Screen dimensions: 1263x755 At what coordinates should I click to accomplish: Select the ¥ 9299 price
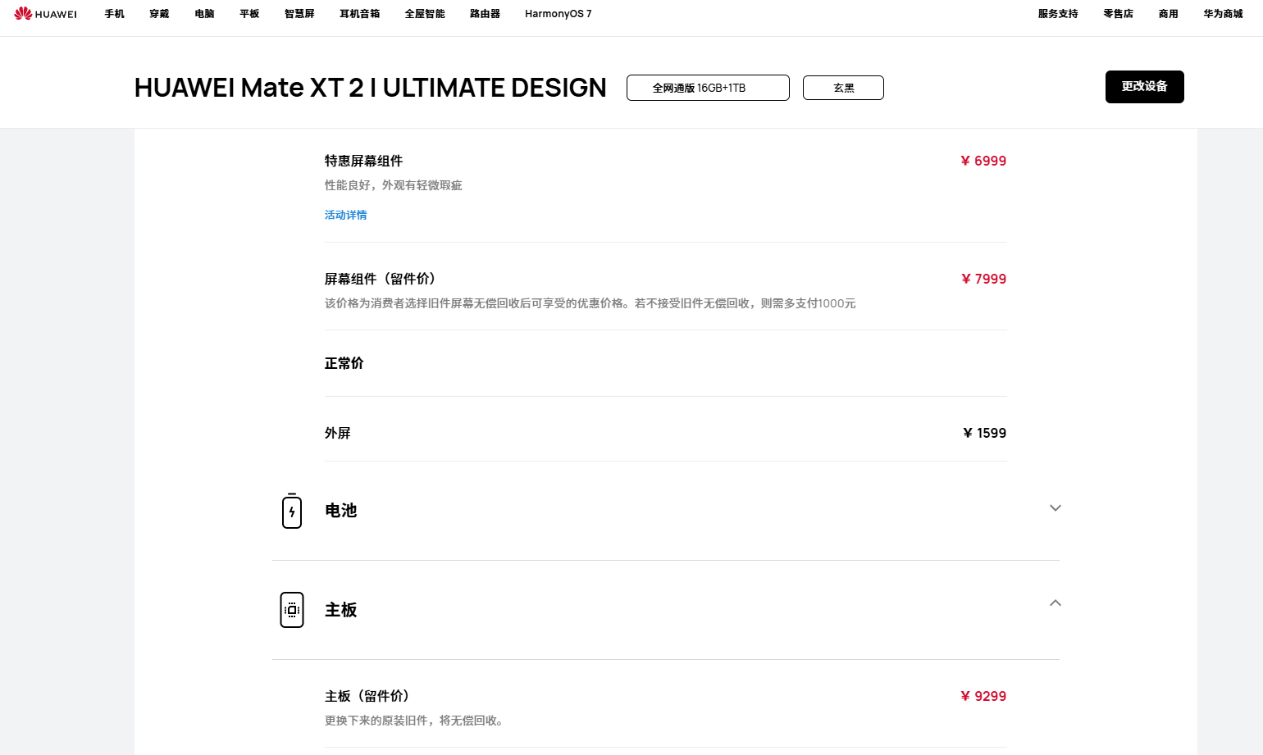(x=983, y=696)
